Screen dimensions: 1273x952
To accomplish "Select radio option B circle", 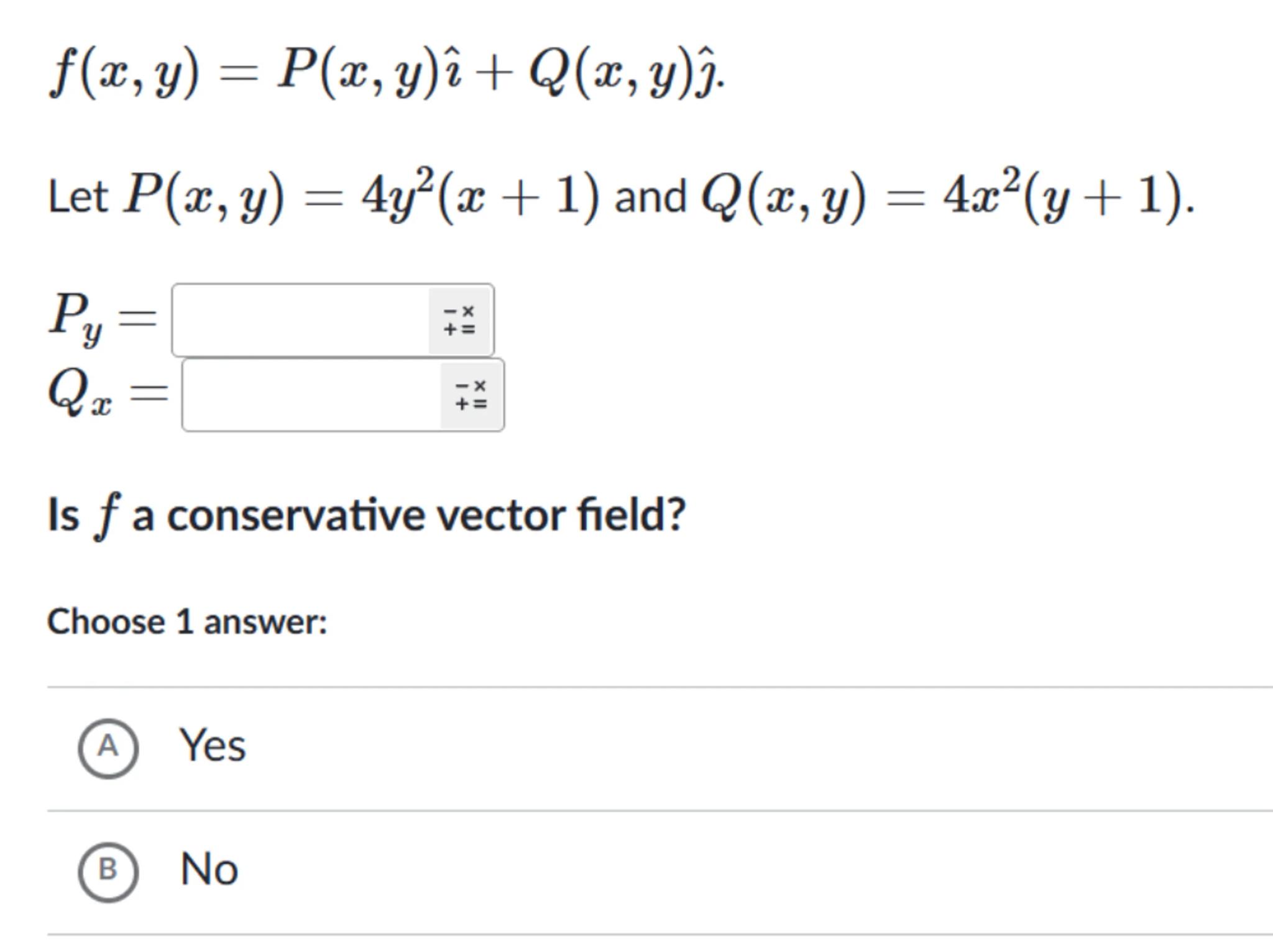I will 108,871.
